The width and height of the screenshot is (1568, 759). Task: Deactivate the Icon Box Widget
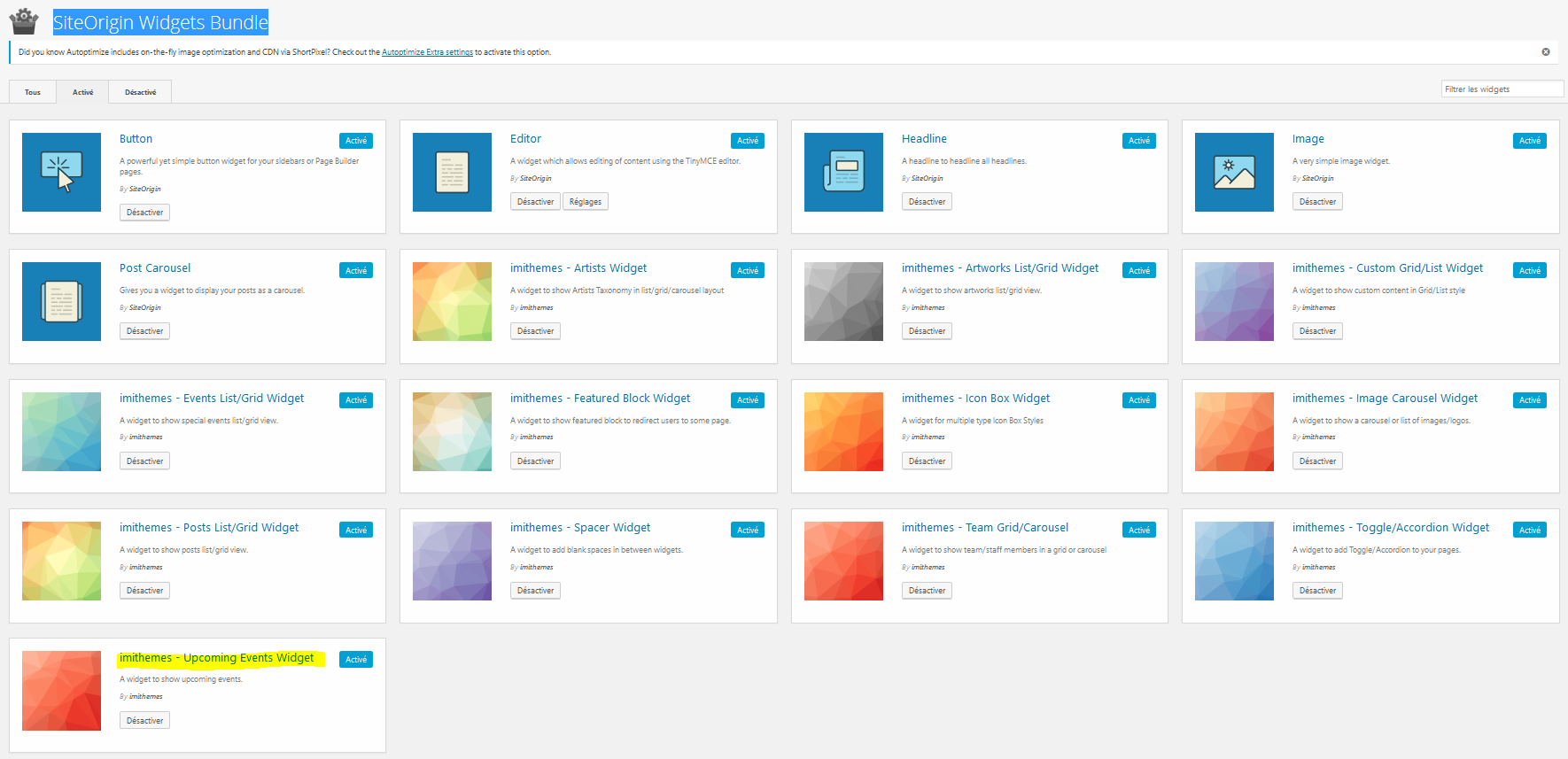[x=927, y=461]
